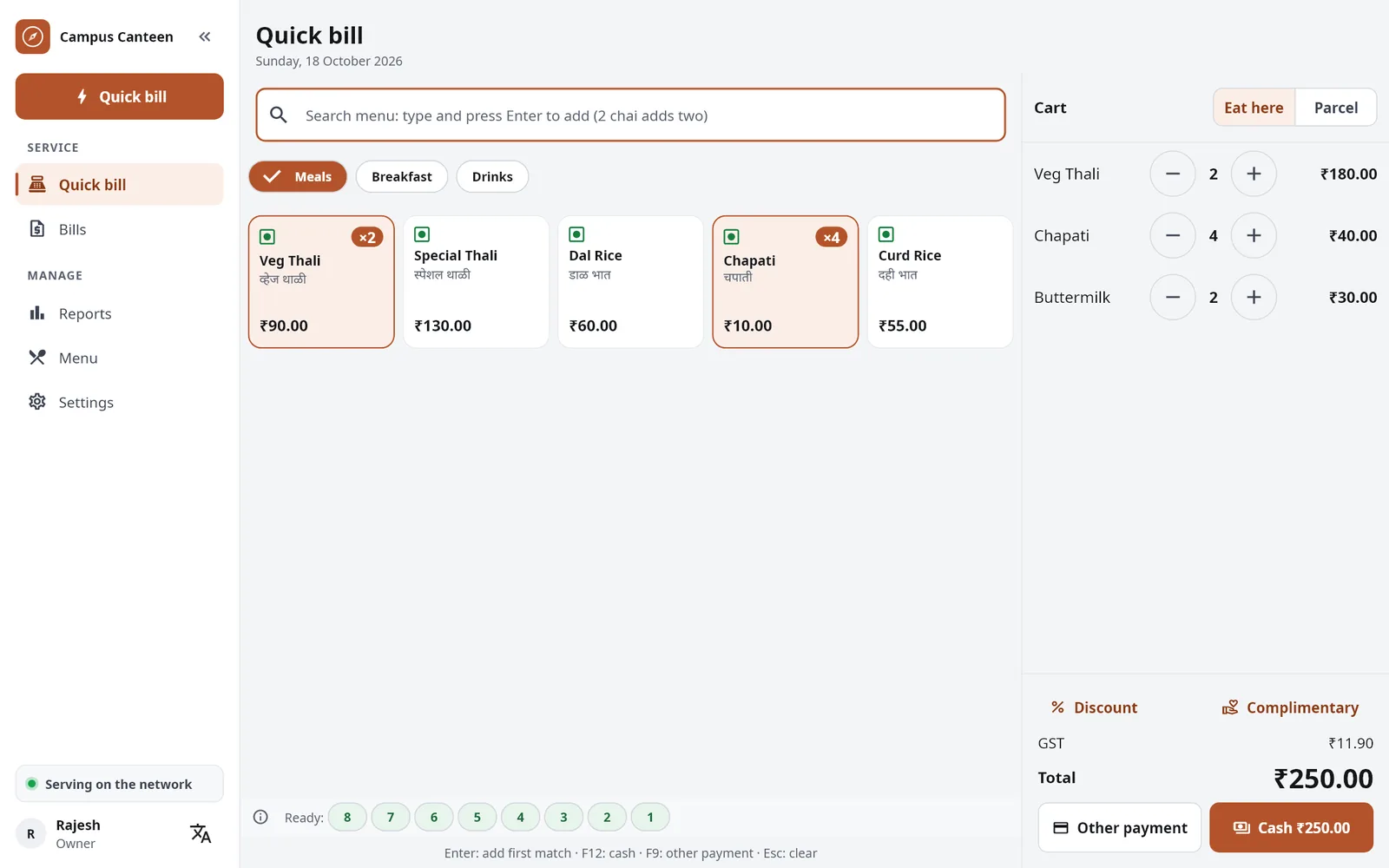Open the Menu management page
This screenshot has width=1389, height=868.
(x=120, y=358)
